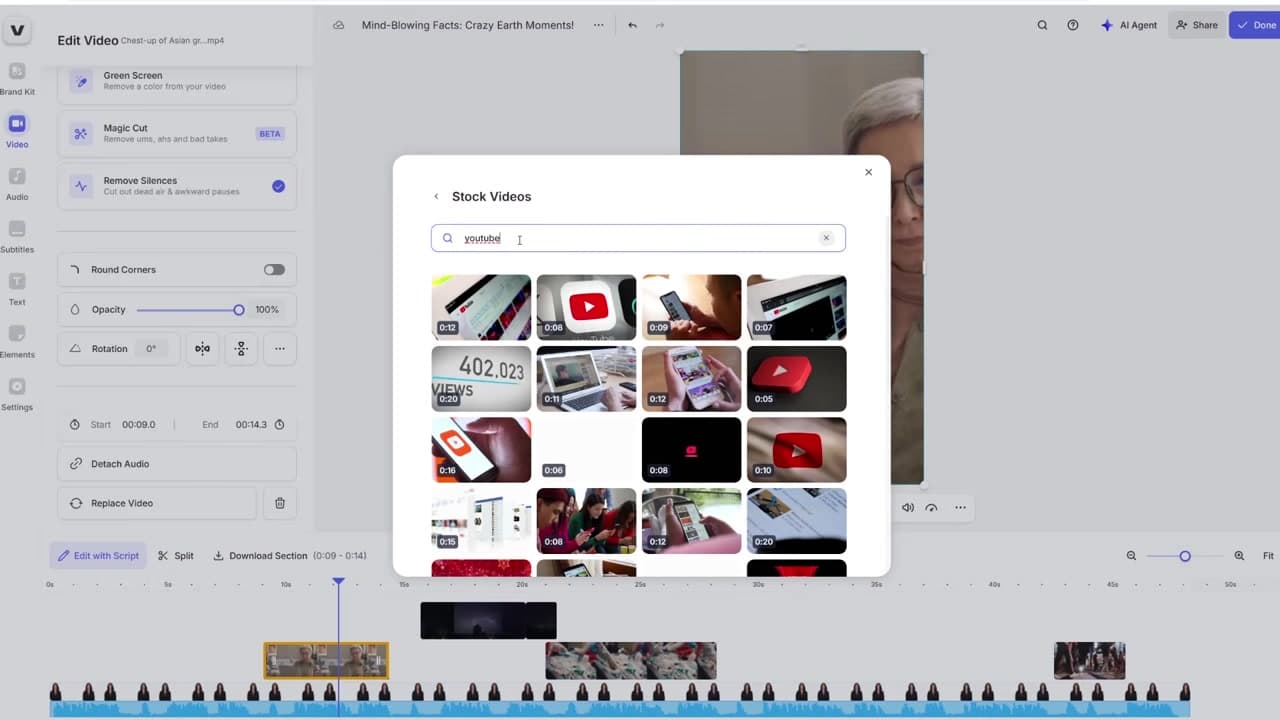
Task: Select the Video sidebar tab
Action: pyautogui.click(x=17, y=131)
